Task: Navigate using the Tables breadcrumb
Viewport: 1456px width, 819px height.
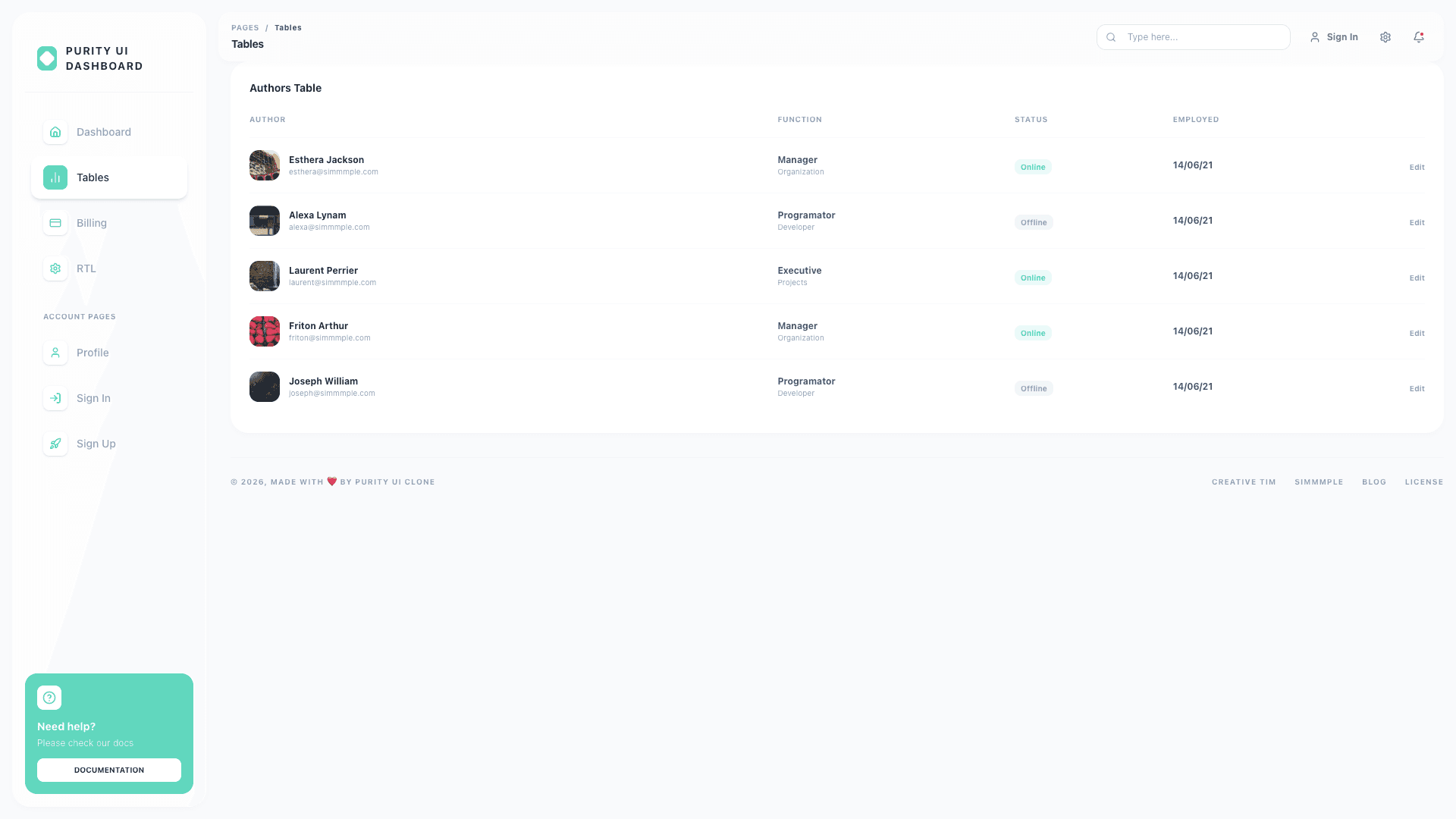Action: [288, 27]
